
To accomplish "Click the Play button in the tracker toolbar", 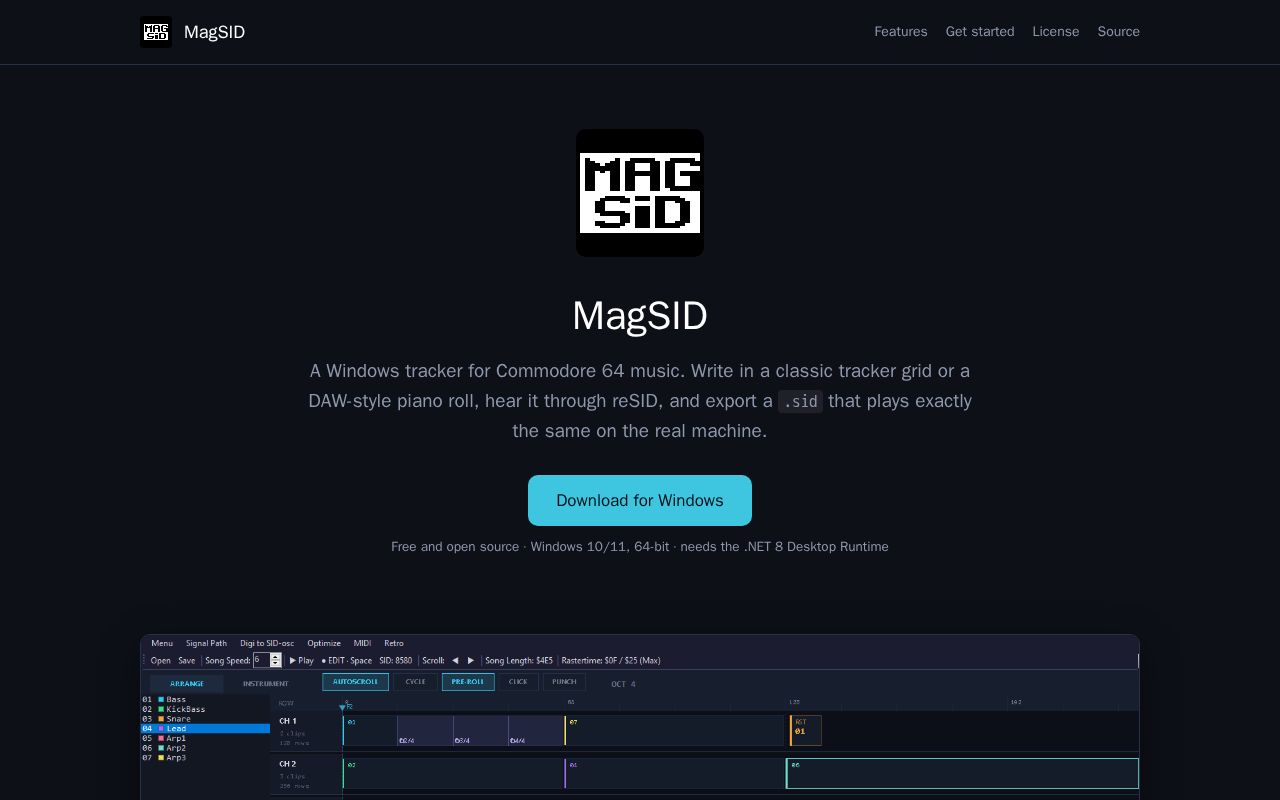I will 302,660.
